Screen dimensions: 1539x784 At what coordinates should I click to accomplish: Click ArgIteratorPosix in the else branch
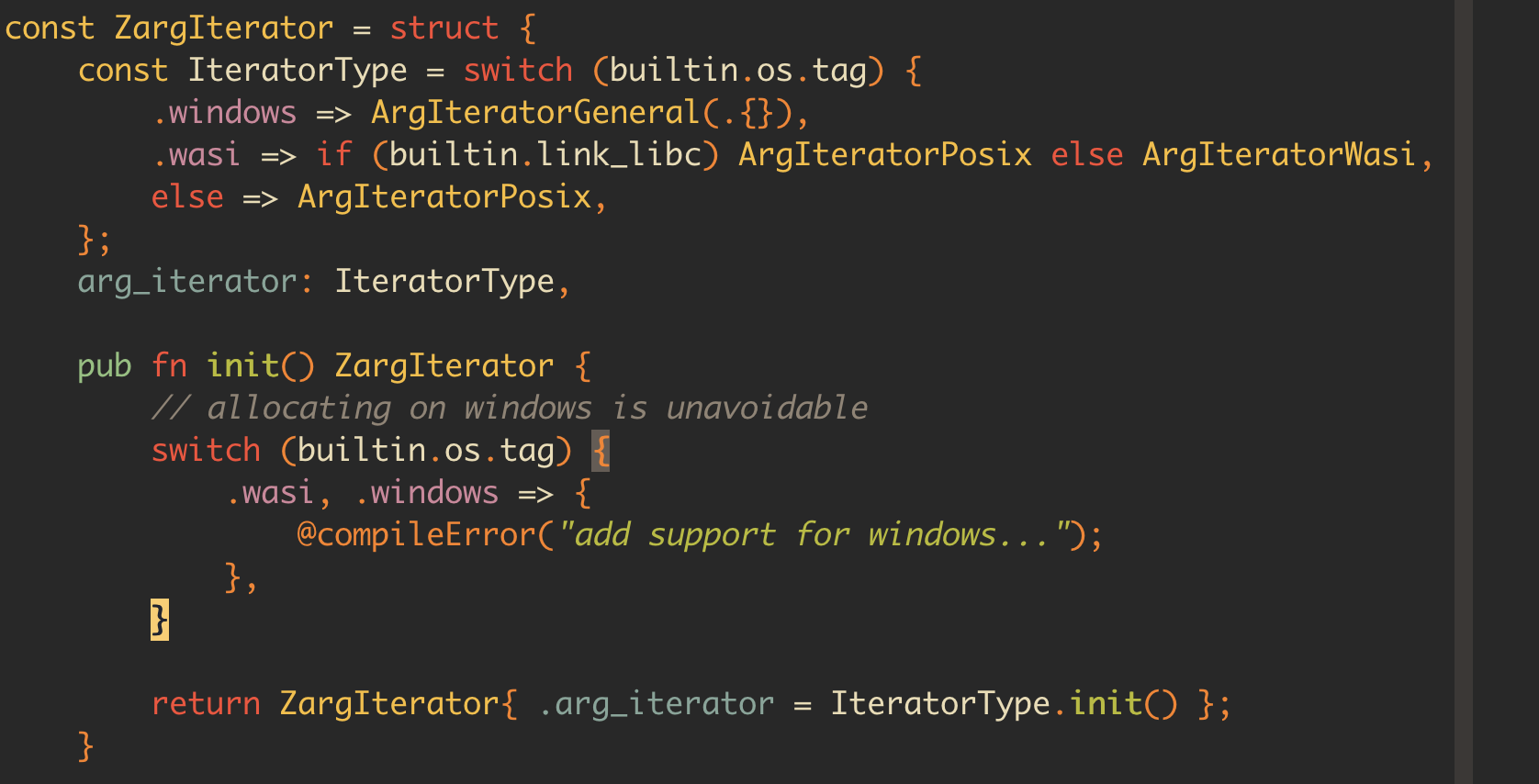point(444,197)
